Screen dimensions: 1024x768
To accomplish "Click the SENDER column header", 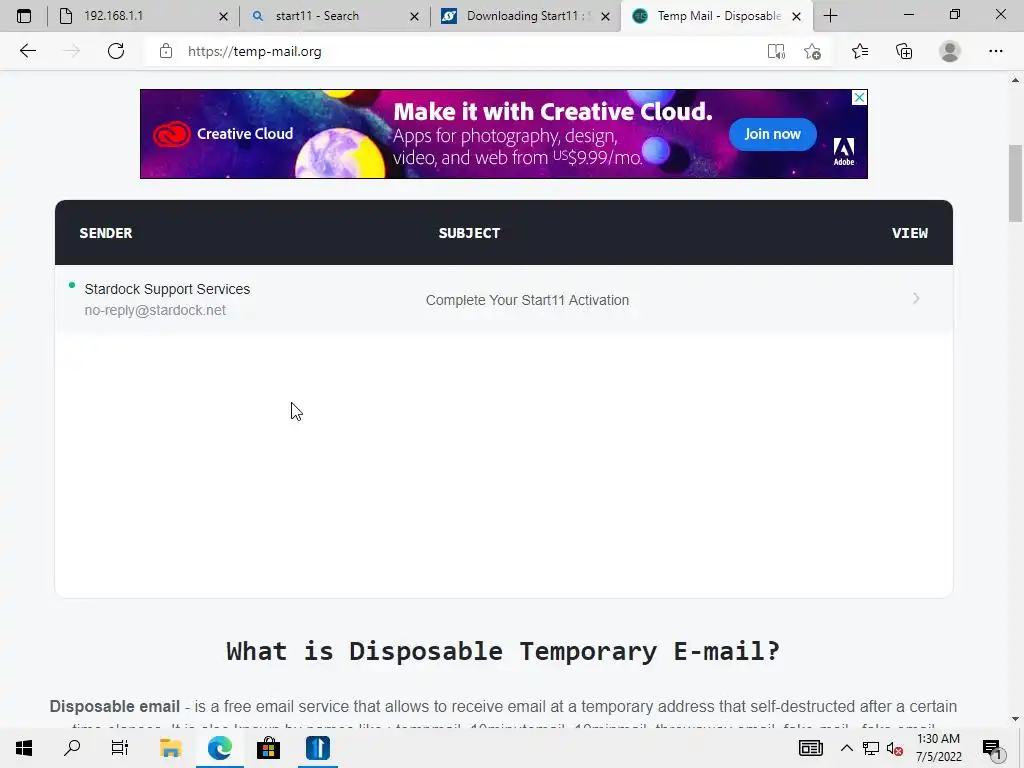I will click(106, 233).
